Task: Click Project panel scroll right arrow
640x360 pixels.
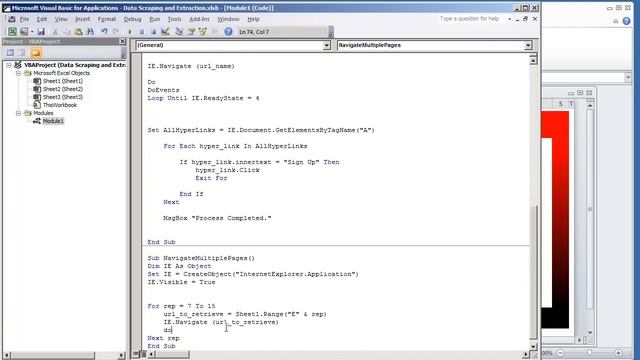Action: click(x=121, y=356)
